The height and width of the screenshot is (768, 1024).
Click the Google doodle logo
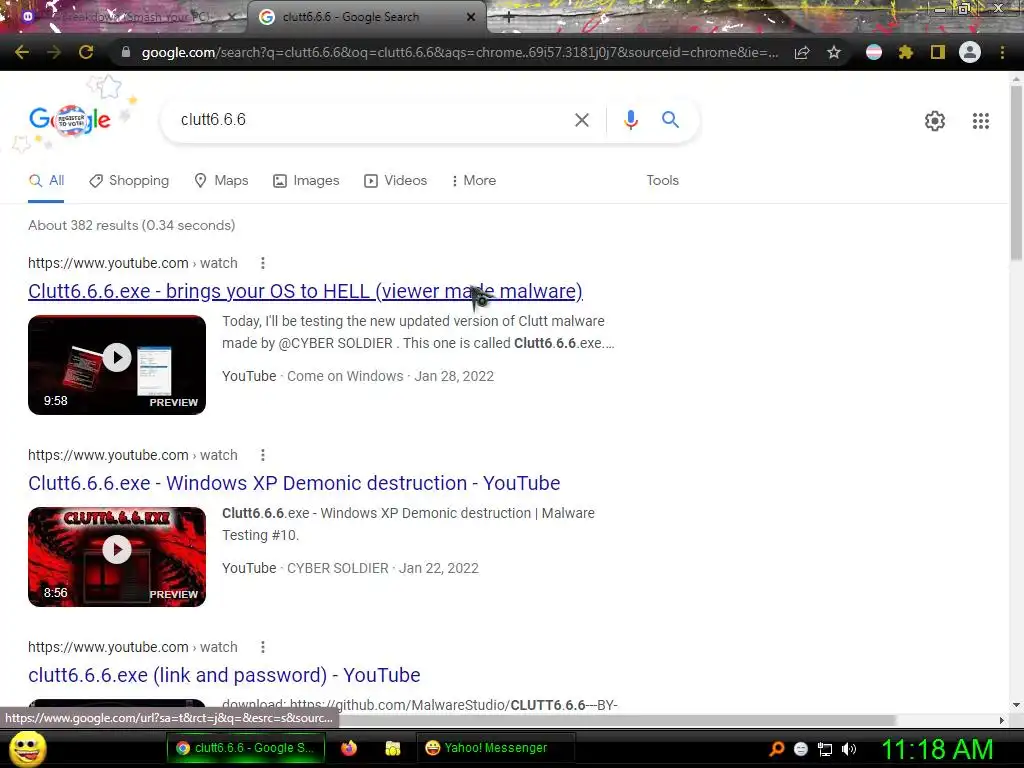pos(70,120)
